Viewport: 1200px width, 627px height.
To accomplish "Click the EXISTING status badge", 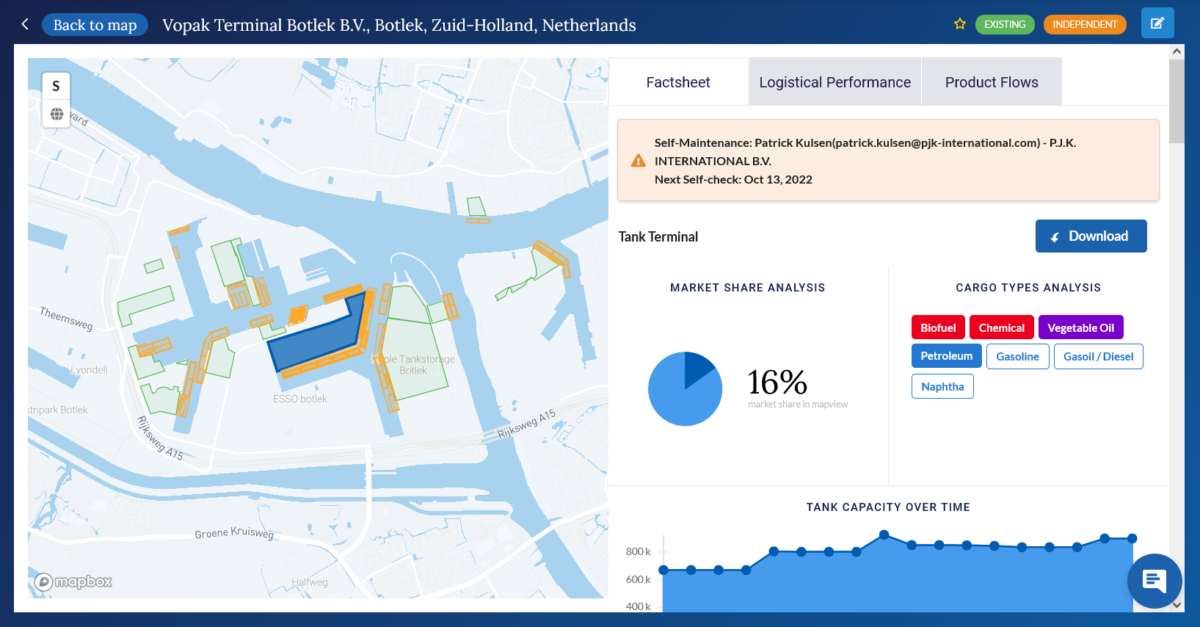I will (1005, 24).
